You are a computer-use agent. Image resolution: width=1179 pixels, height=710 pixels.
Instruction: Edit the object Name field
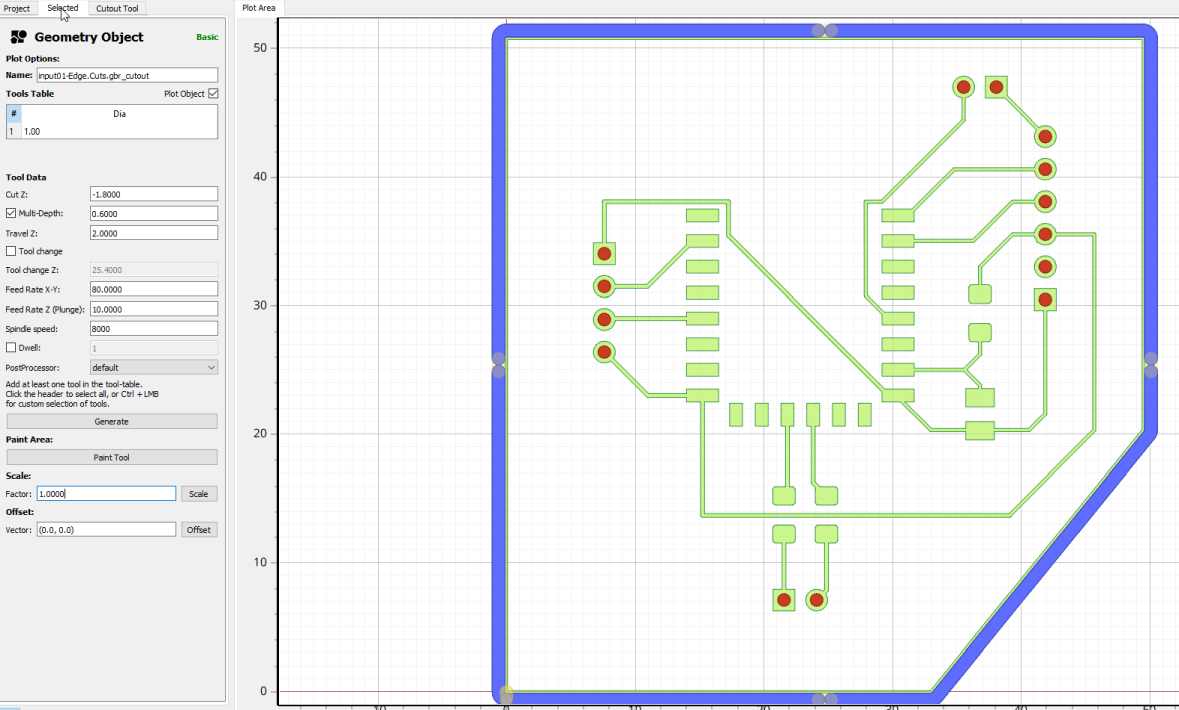127,75
